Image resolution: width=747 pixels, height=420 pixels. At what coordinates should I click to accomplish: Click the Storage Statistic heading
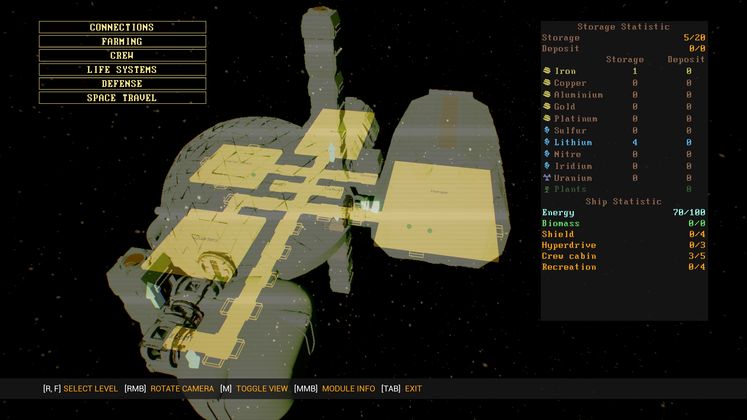pyautogui.click(x=623, y=27)
